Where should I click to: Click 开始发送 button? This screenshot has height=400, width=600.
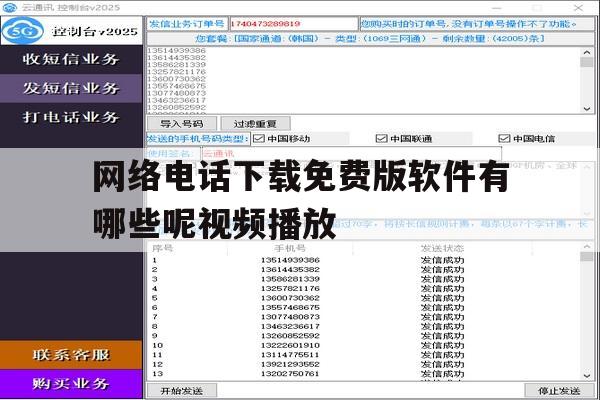pyautogui.click(x=182, y=391)
